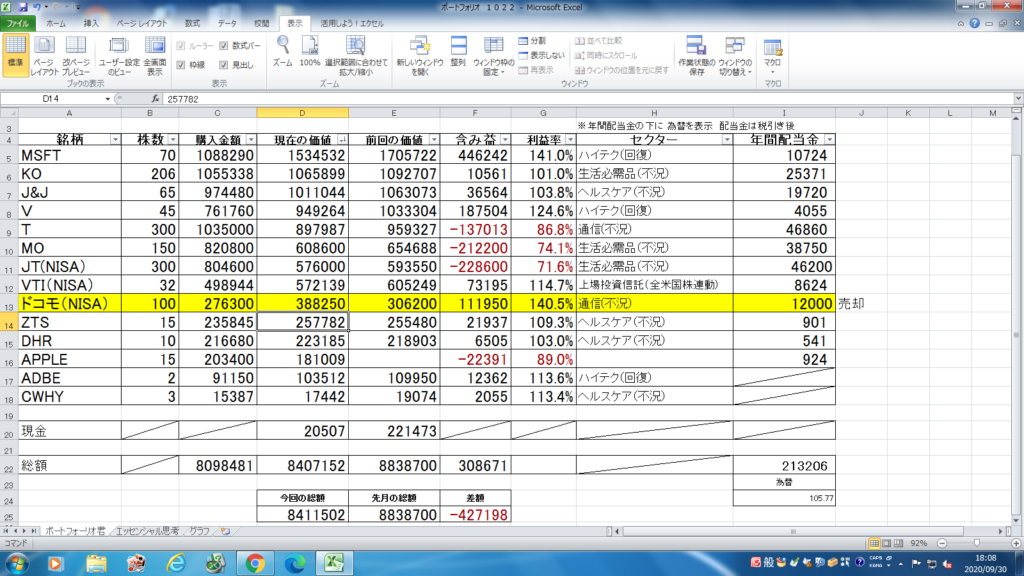Click the formula bar showing 257782
Image resolution: width=1024 pixels, height=576 pixels.
(x=588, y=99)
